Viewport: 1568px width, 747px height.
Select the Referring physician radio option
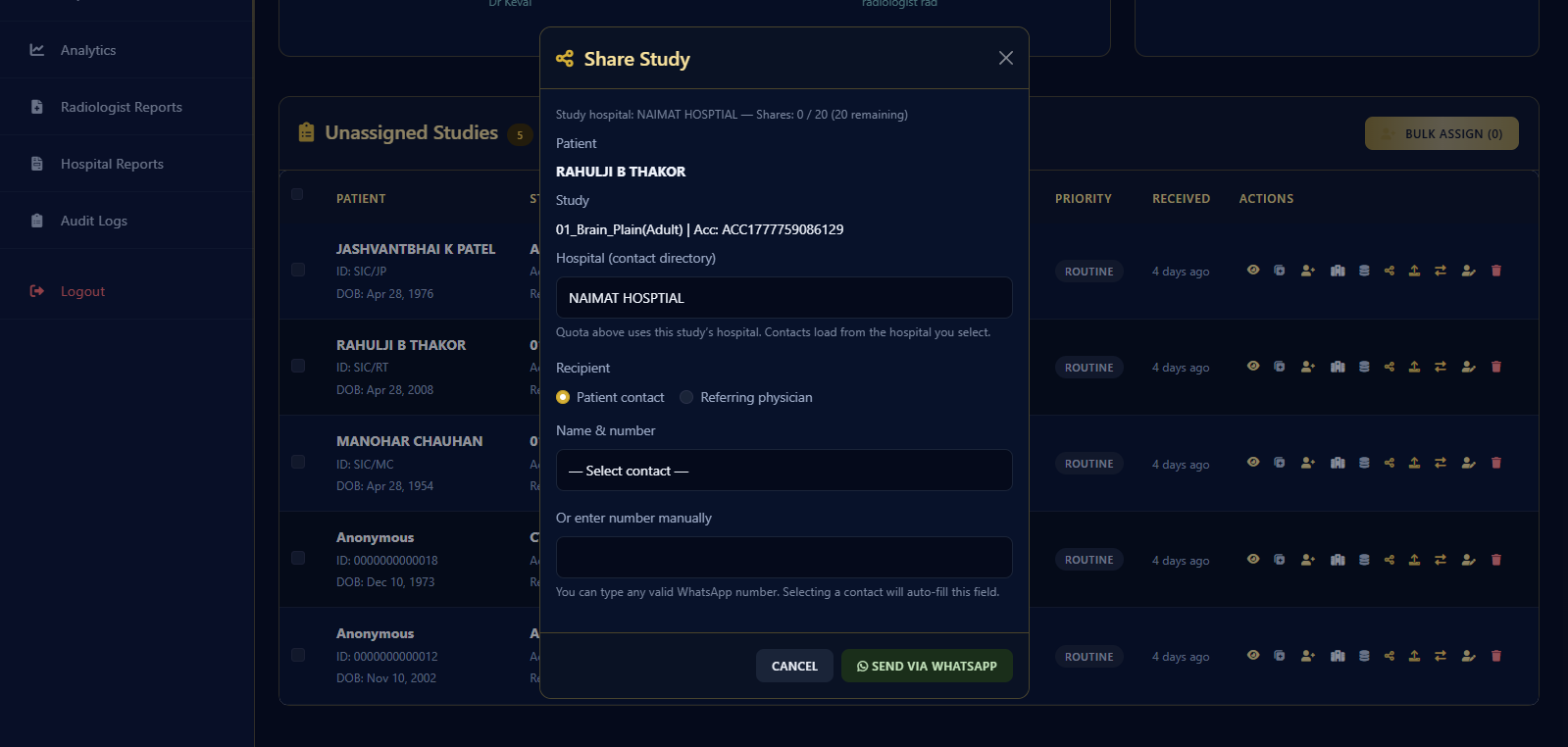(x=686, y=397)
